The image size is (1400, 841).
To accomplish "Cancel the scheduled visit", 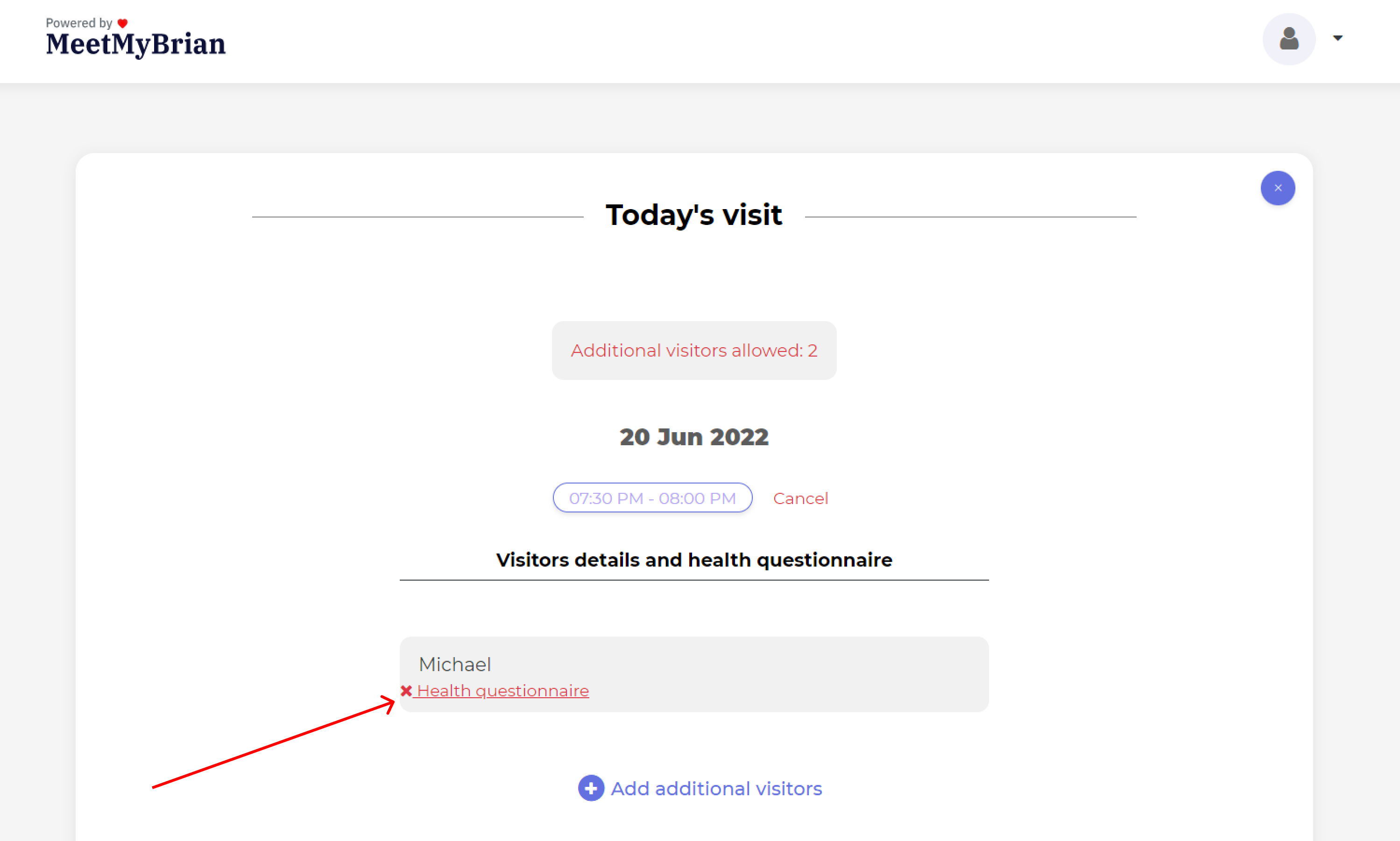I will pos(800,498).
